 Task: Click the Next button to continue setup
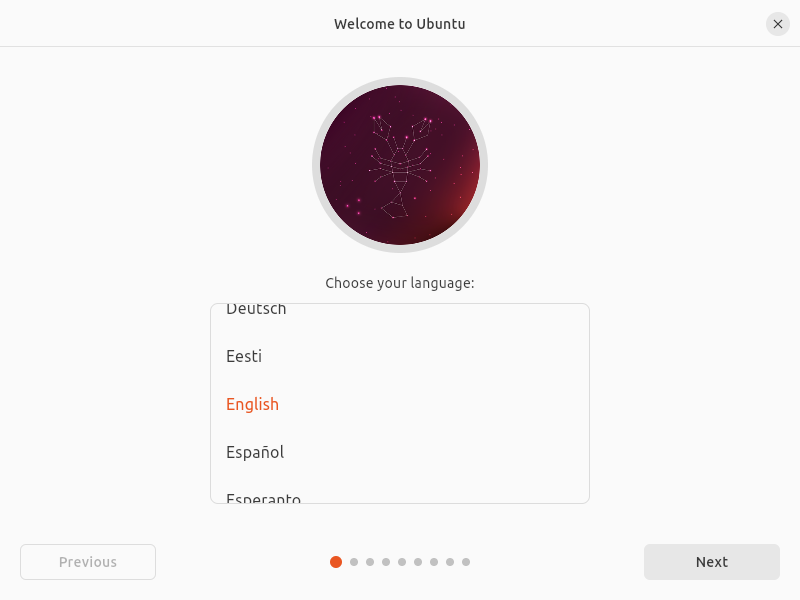(711, 562)
